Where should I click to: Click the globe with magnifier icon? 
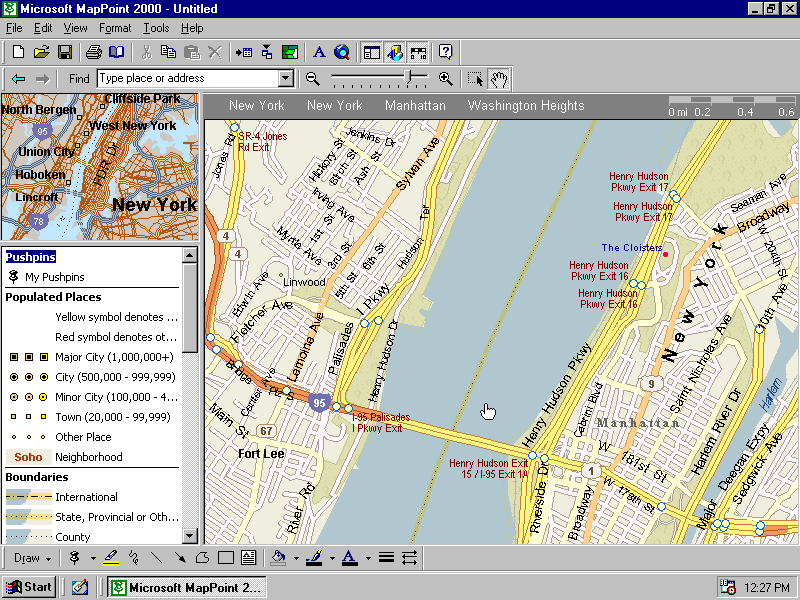point(342,52)
